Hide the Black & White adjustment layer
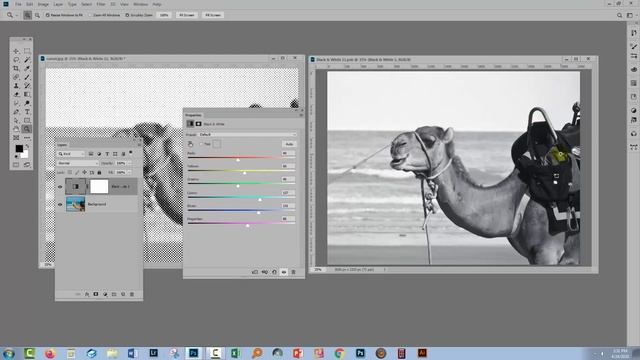The height and width of the screenshot is (360, 640). (60, 187)
